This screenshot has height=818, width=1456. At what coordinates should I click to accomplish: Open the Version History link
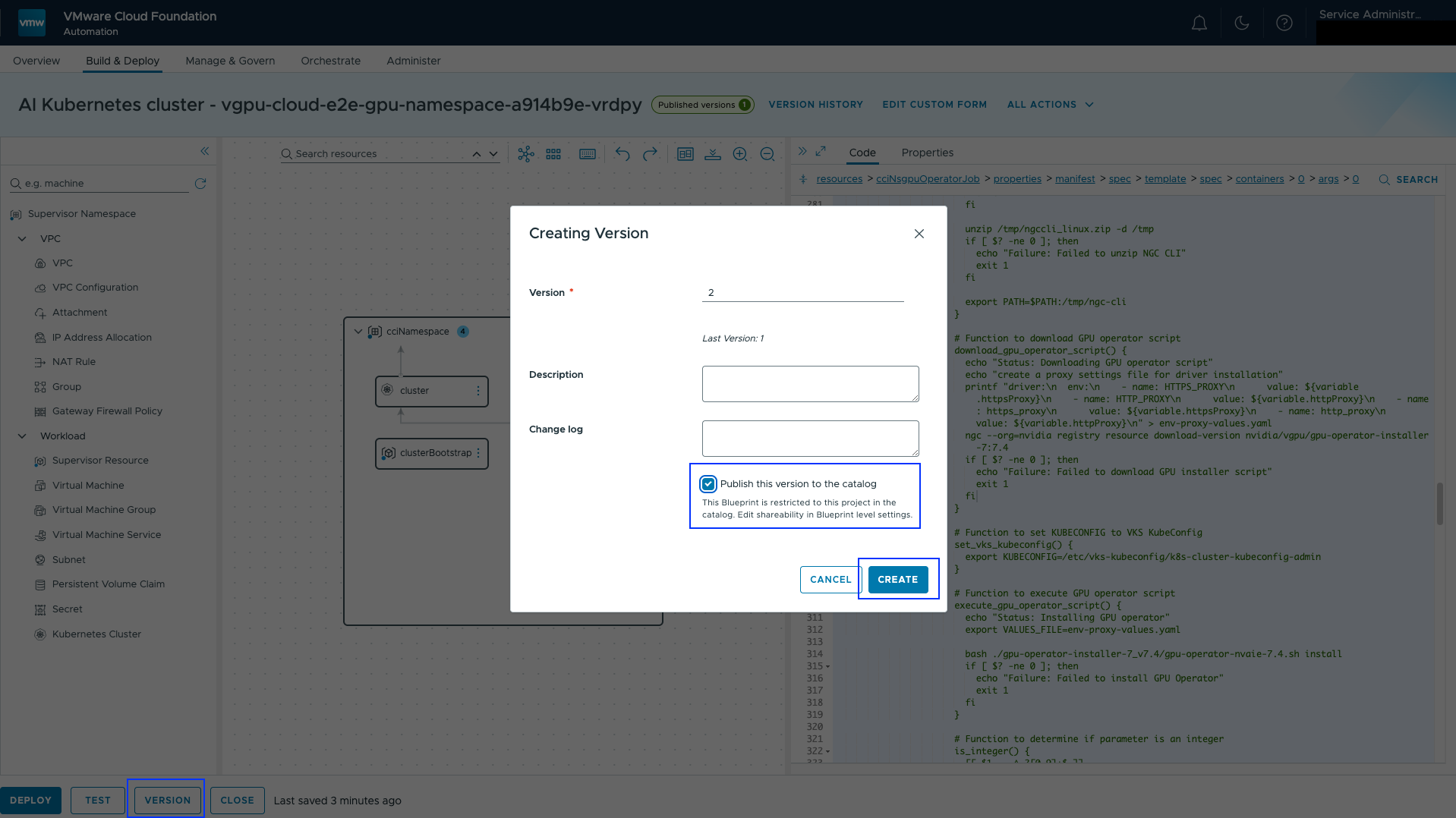(815, 105)
